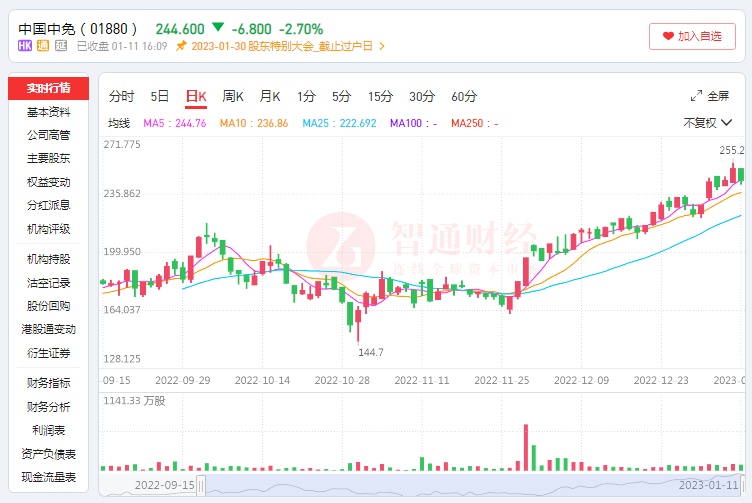This screenshot has width=752, height=503.
Task: Toggle the MA25 moving average line
Action: coord(339,123)
